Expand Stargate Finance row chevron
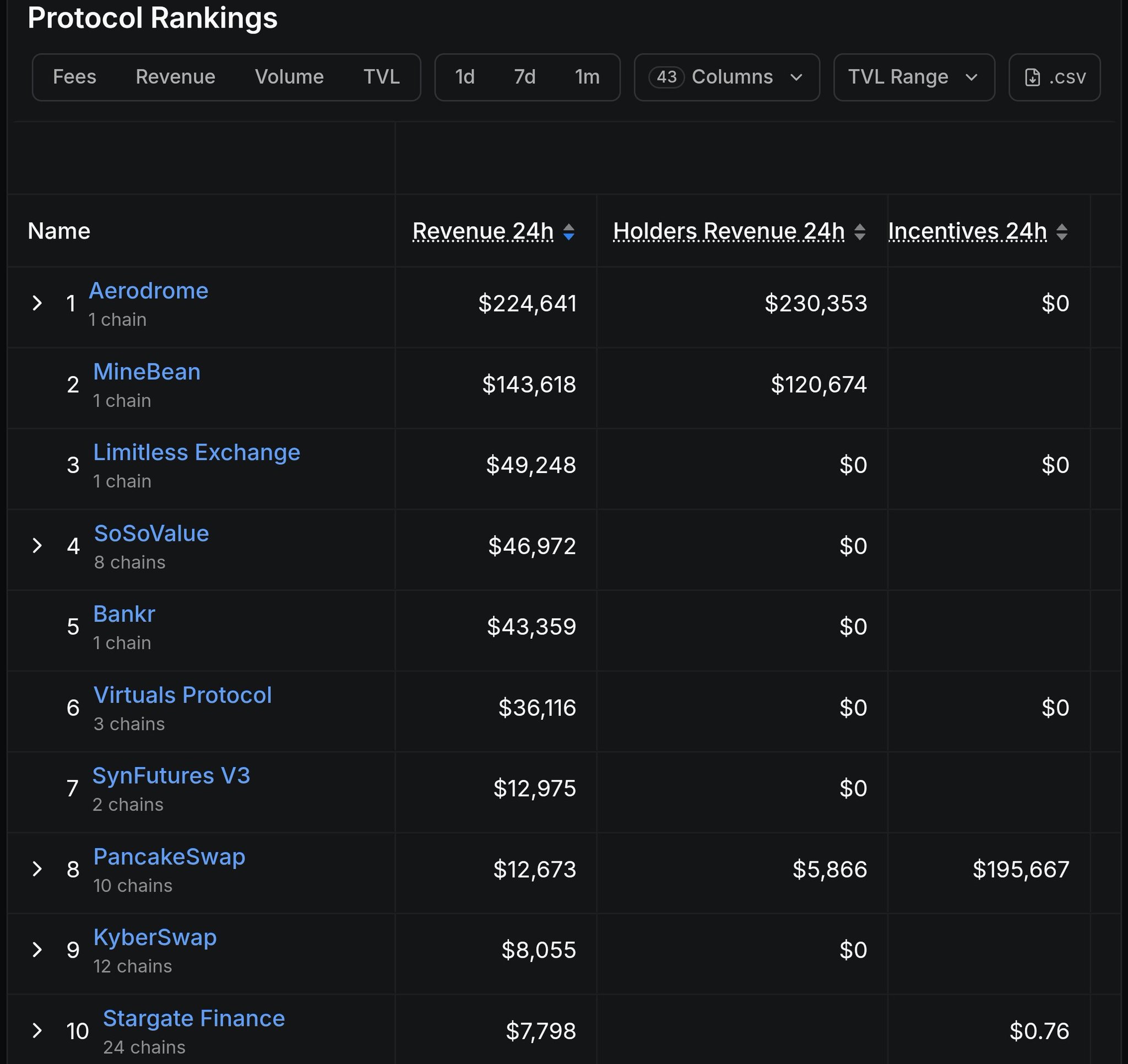This screenshot has height=1064, width=1128. (37, 1030)
